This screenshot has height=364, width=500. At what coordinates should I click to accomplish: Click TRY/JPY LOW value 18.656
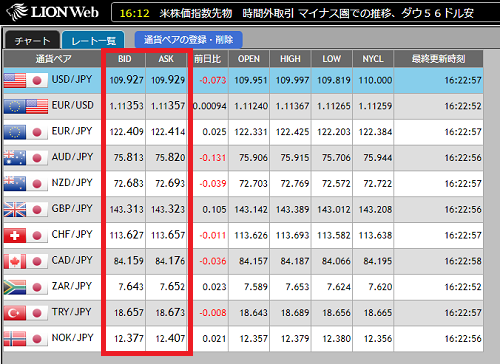pyautogui.click(x=336, y=313)
